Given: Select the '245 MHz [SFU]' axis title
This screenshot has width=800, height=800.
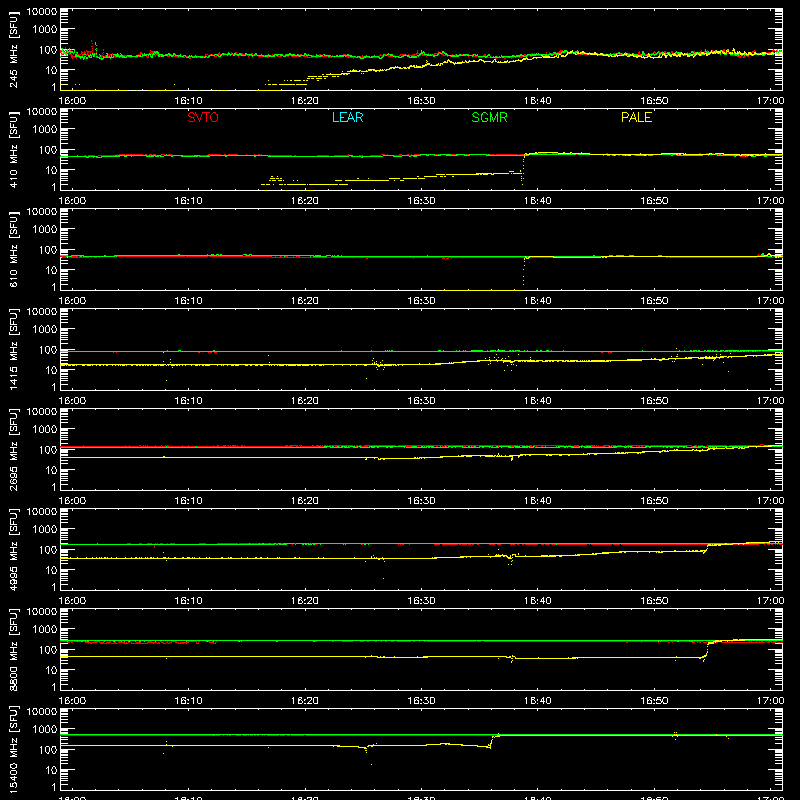Looking at the screenshot, I should pos(14,49).
